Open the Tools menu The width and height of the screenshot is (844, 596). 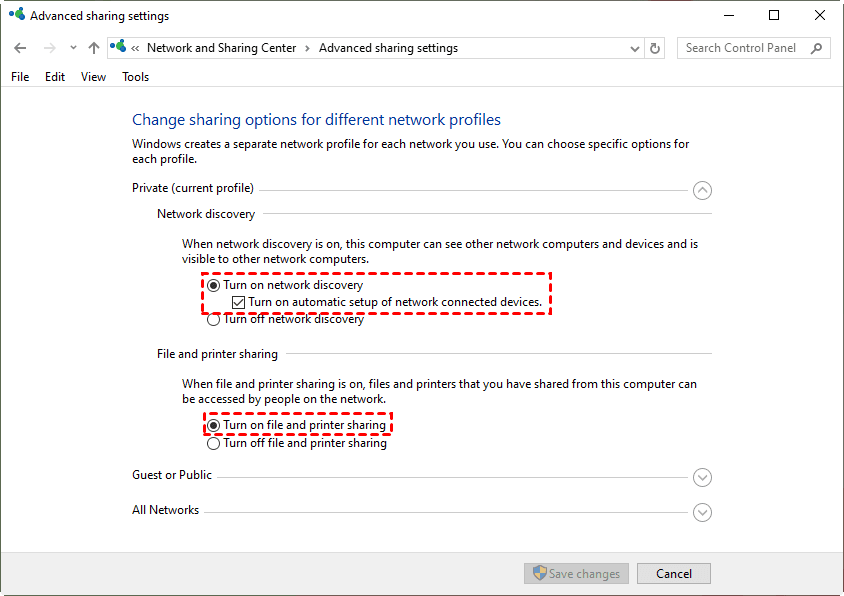pyautogui.click(x=135, y=77)
